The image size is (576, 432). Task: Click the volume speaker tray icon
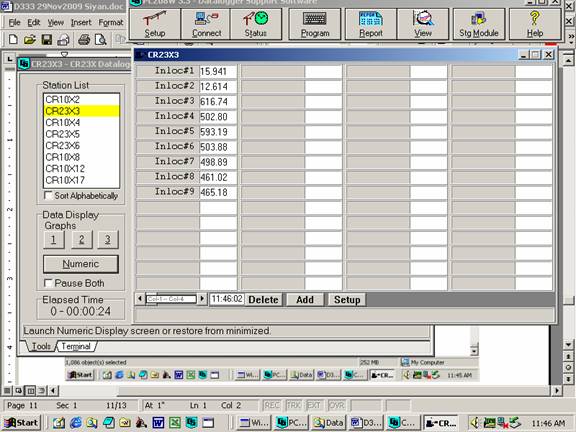pyautogui.click(x=475, y=423)
